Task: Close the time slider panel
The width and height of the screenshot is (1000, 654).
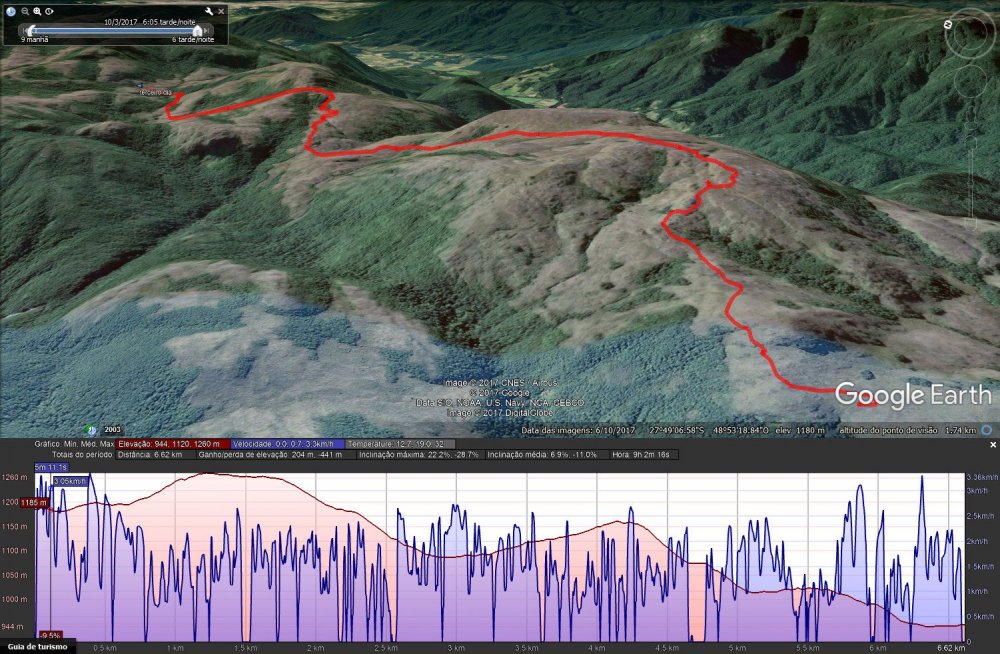Action: pyautogui.click(x=221, y=11)
